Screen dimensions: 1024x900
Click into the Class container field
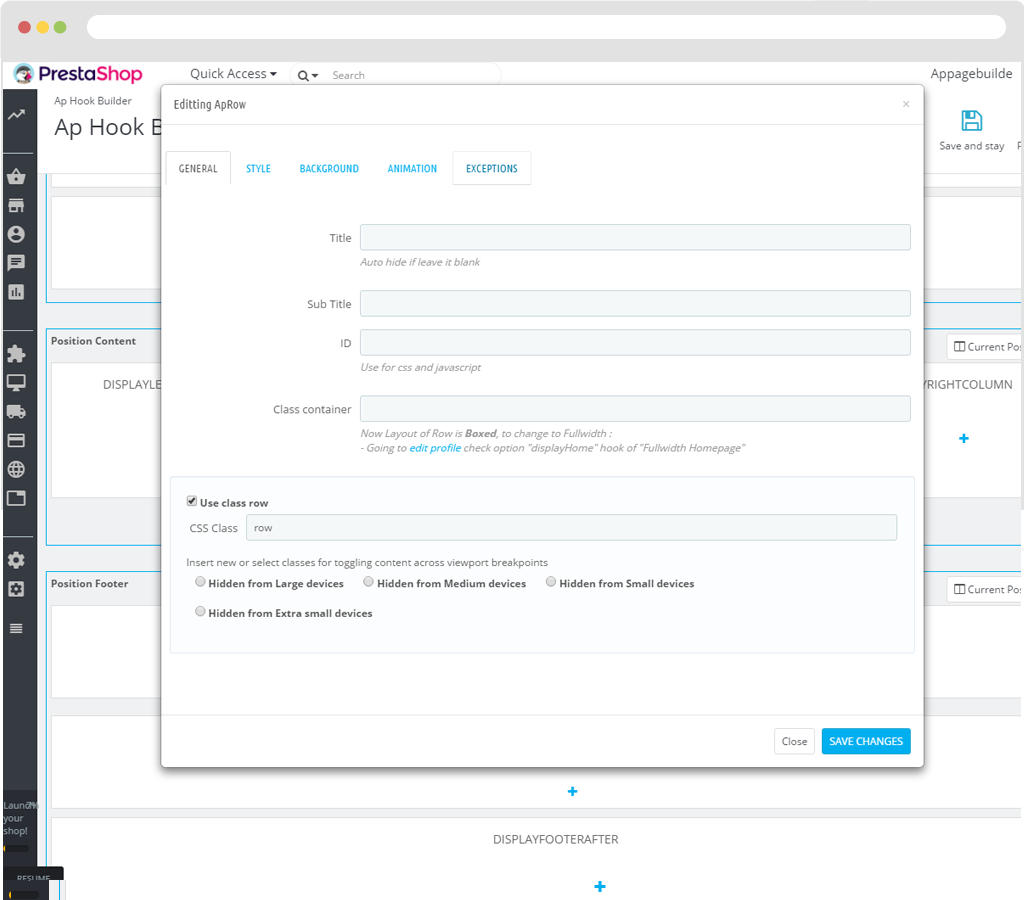635,409
